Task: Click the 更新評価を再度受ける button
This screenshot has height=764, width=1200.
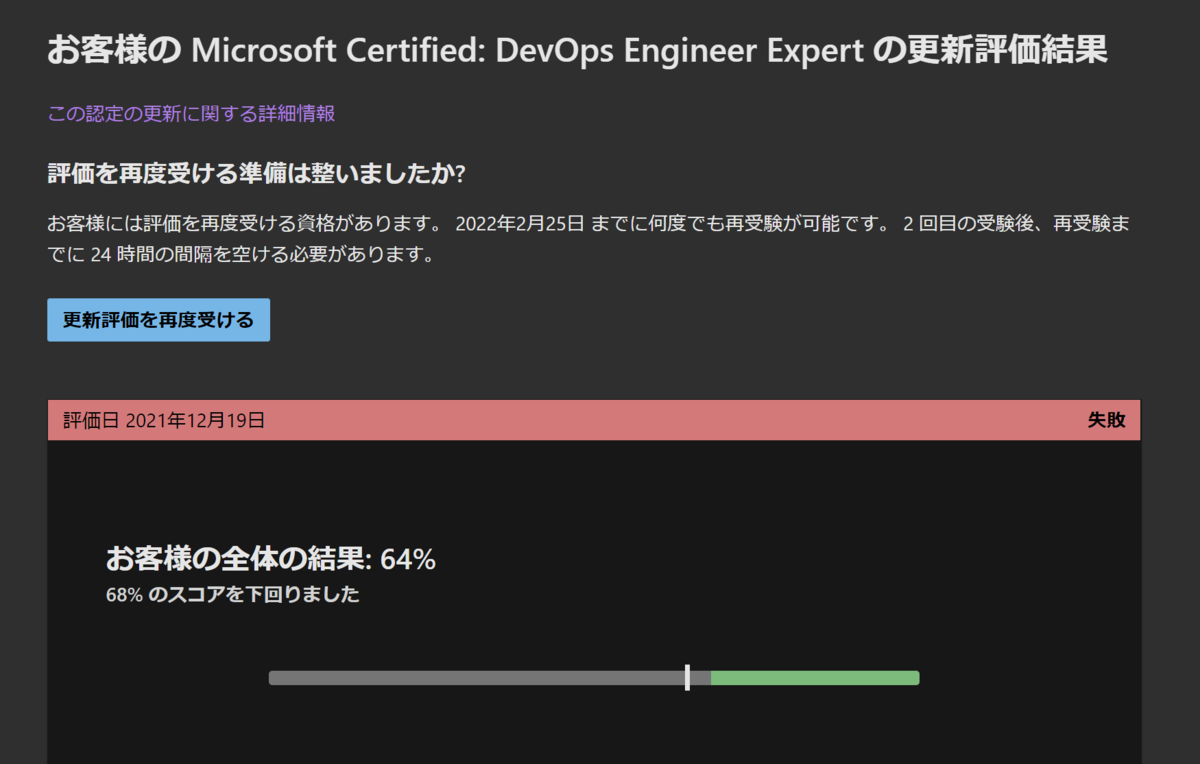Action: [x=158, y=320]
